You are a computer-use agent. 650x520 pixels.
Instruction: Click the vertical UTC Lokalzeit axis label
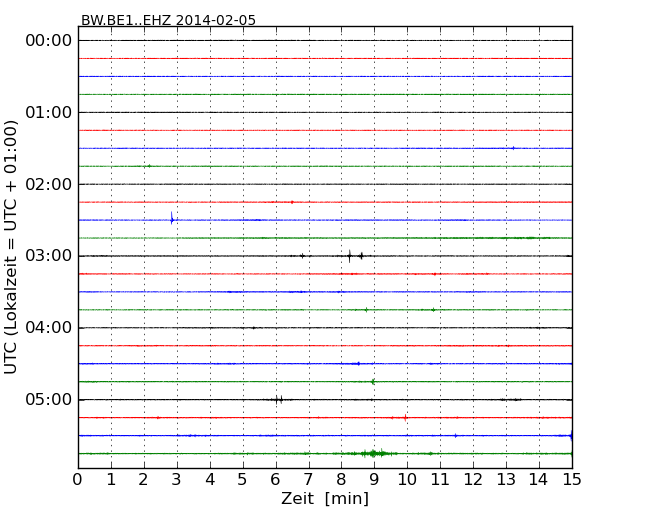(11, 247)
